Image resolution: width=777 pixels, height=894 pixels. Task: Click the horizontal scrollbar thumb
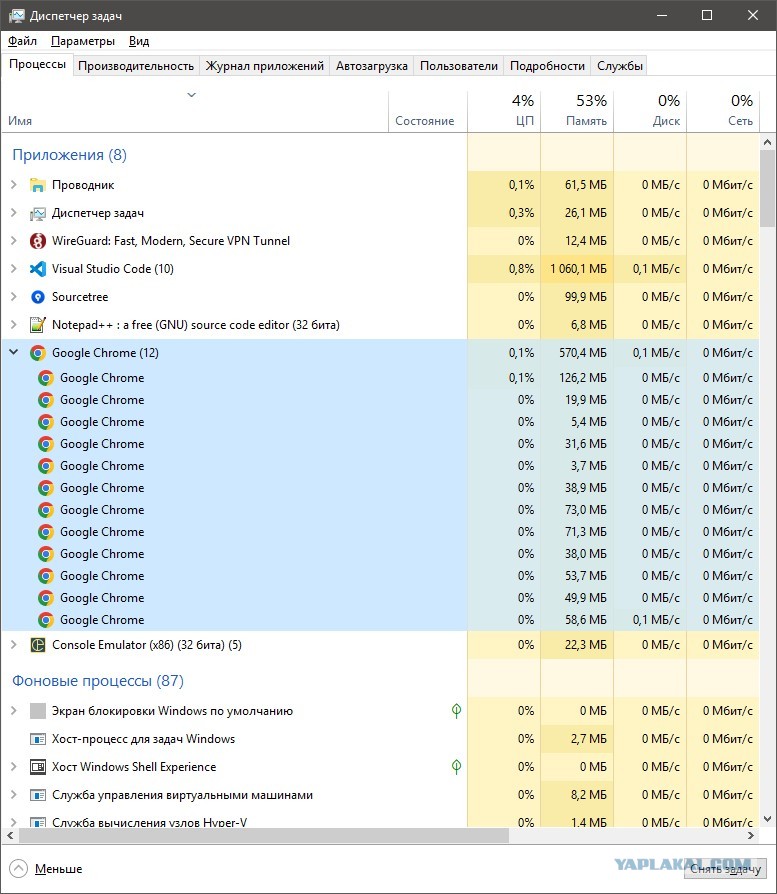[x=263, y=835]
